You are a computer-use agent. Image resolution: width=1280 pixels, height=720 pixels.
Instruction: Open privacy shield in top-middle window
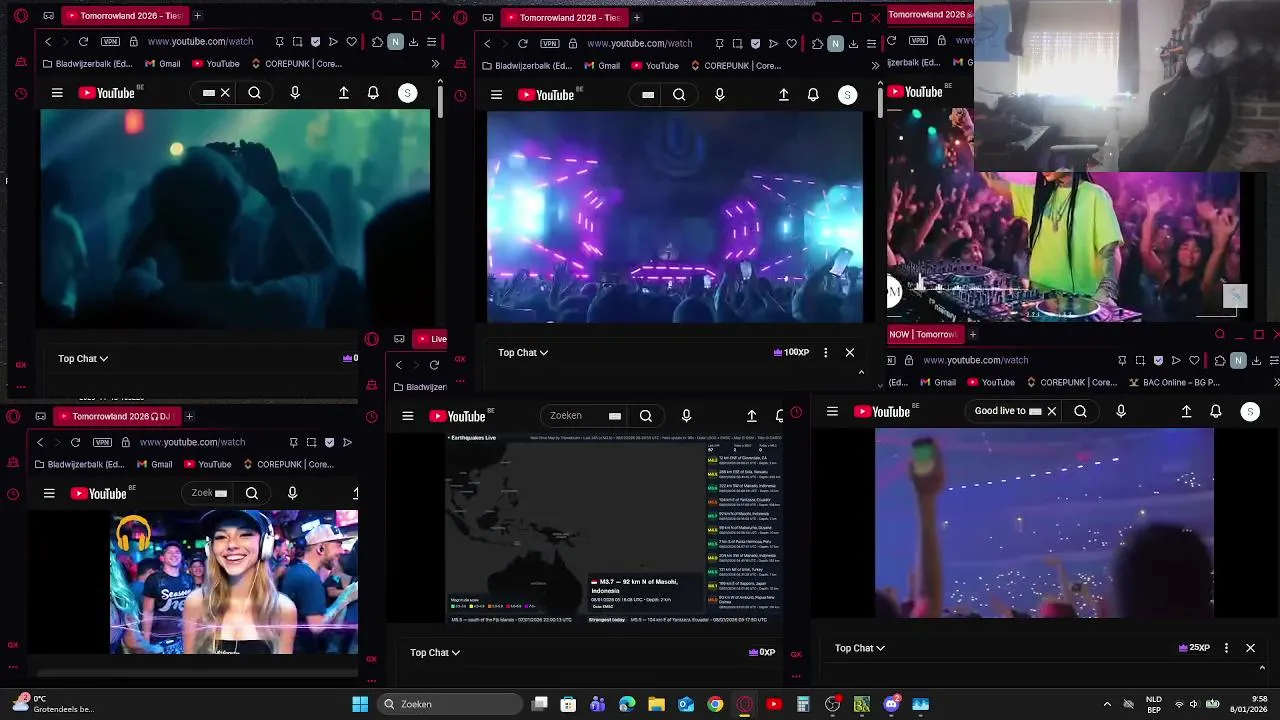(755, 44)
